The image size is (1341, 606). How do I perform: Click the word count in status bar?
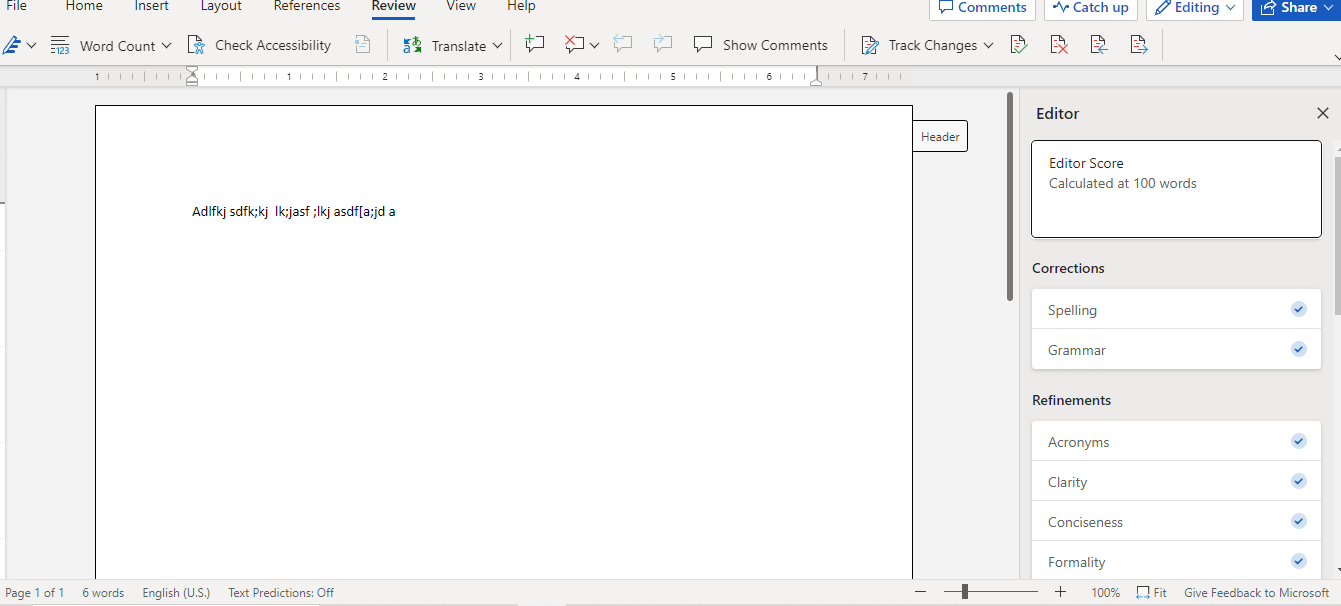(103, 592)
